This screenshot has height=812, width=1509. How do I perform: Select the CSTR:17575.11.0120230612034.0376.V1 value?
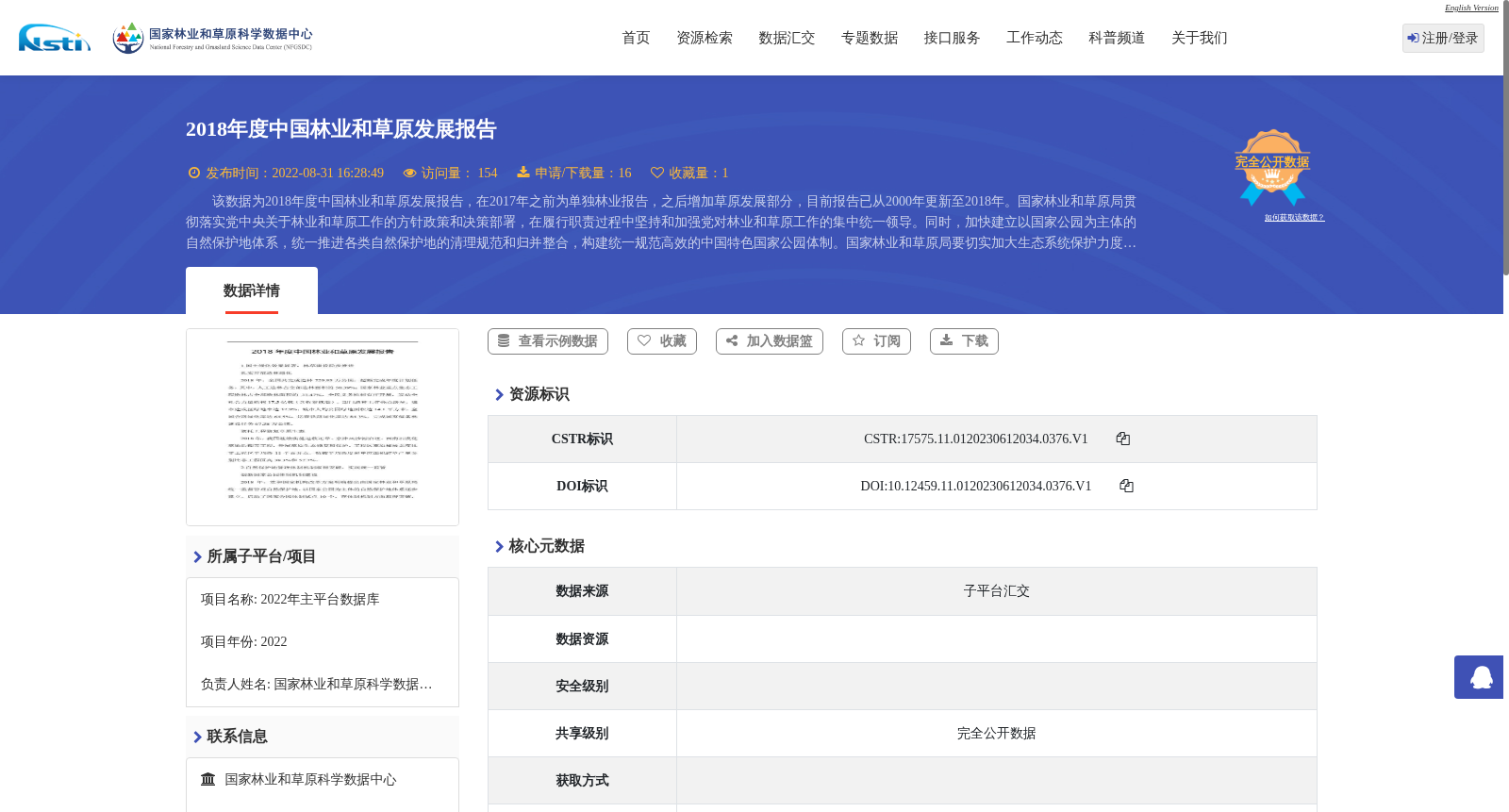coord(976,439)
